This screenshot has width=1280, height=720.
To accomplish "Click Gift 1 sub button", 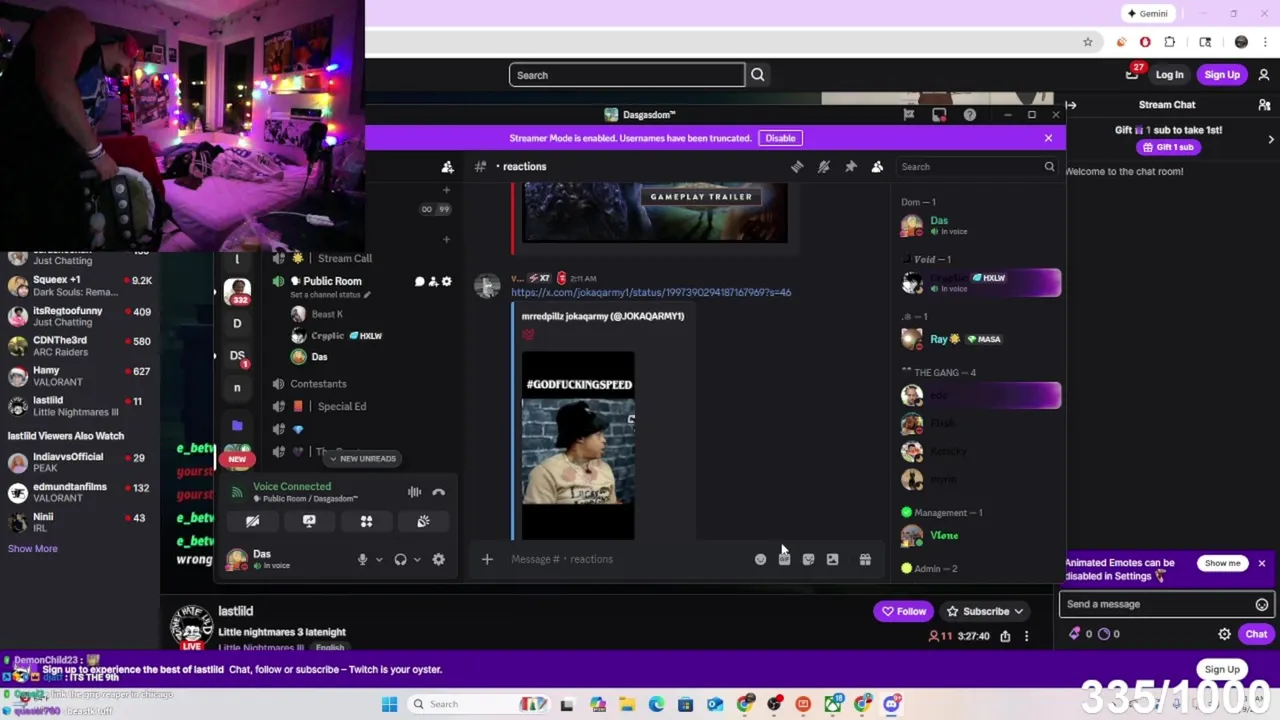I will [1168, 147].
